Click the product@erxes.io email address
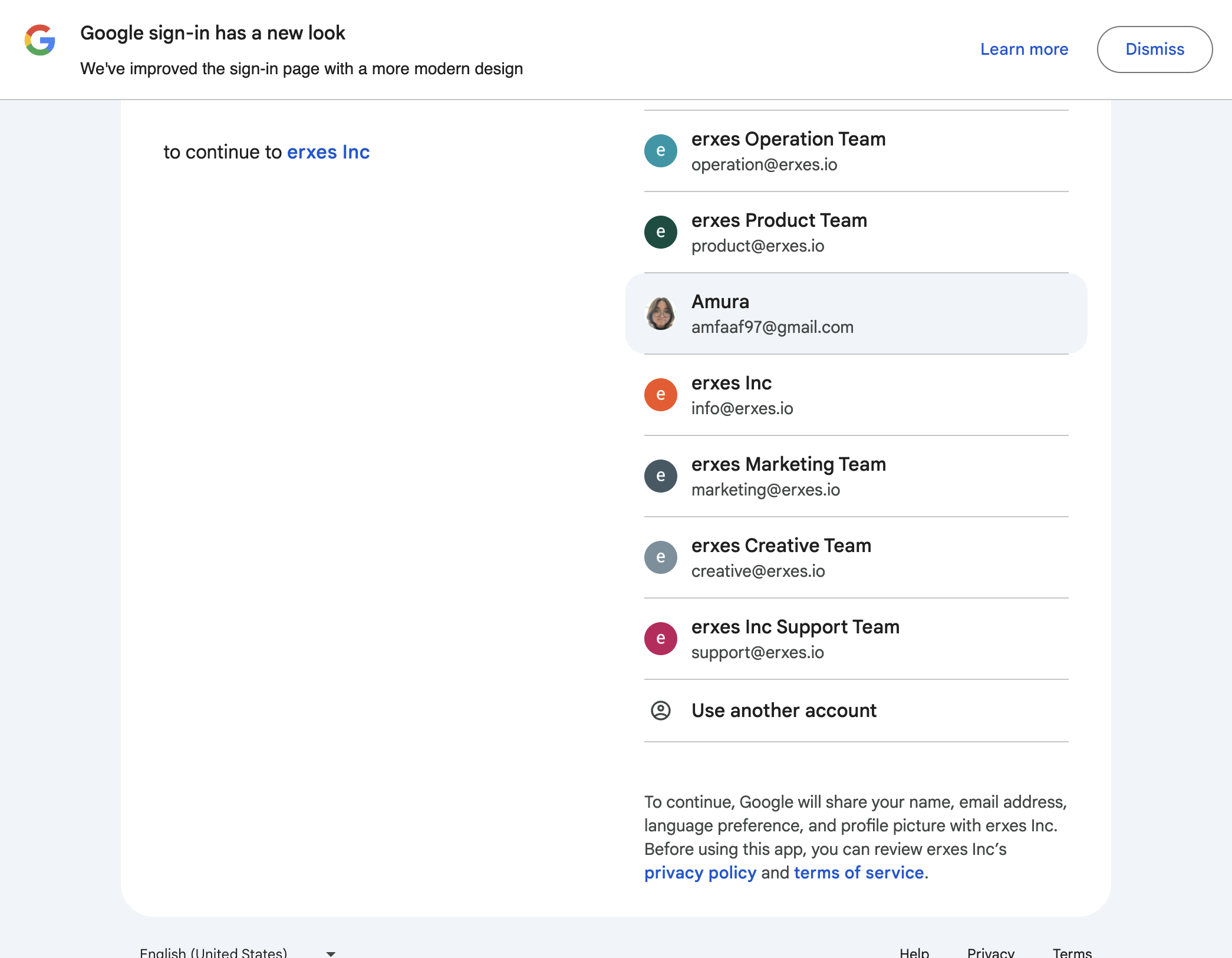Viewport: 1232px width, 958px height. point(757,246)
